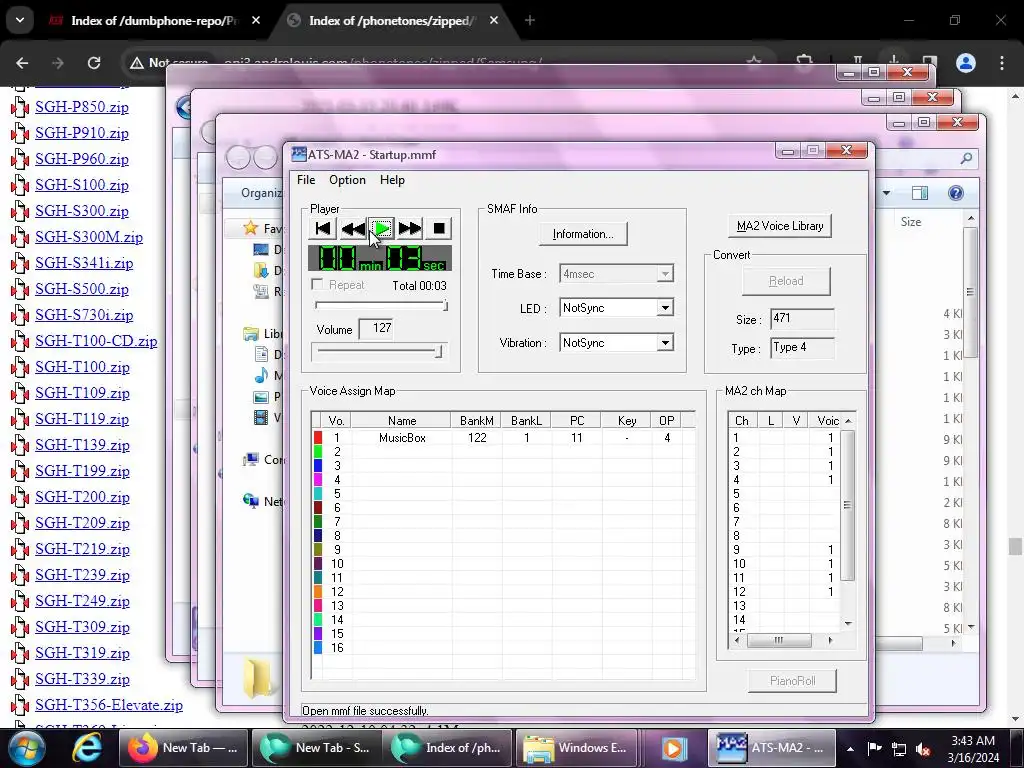Open the SGH-T100-CD.zip link

(x=96, y=341)
